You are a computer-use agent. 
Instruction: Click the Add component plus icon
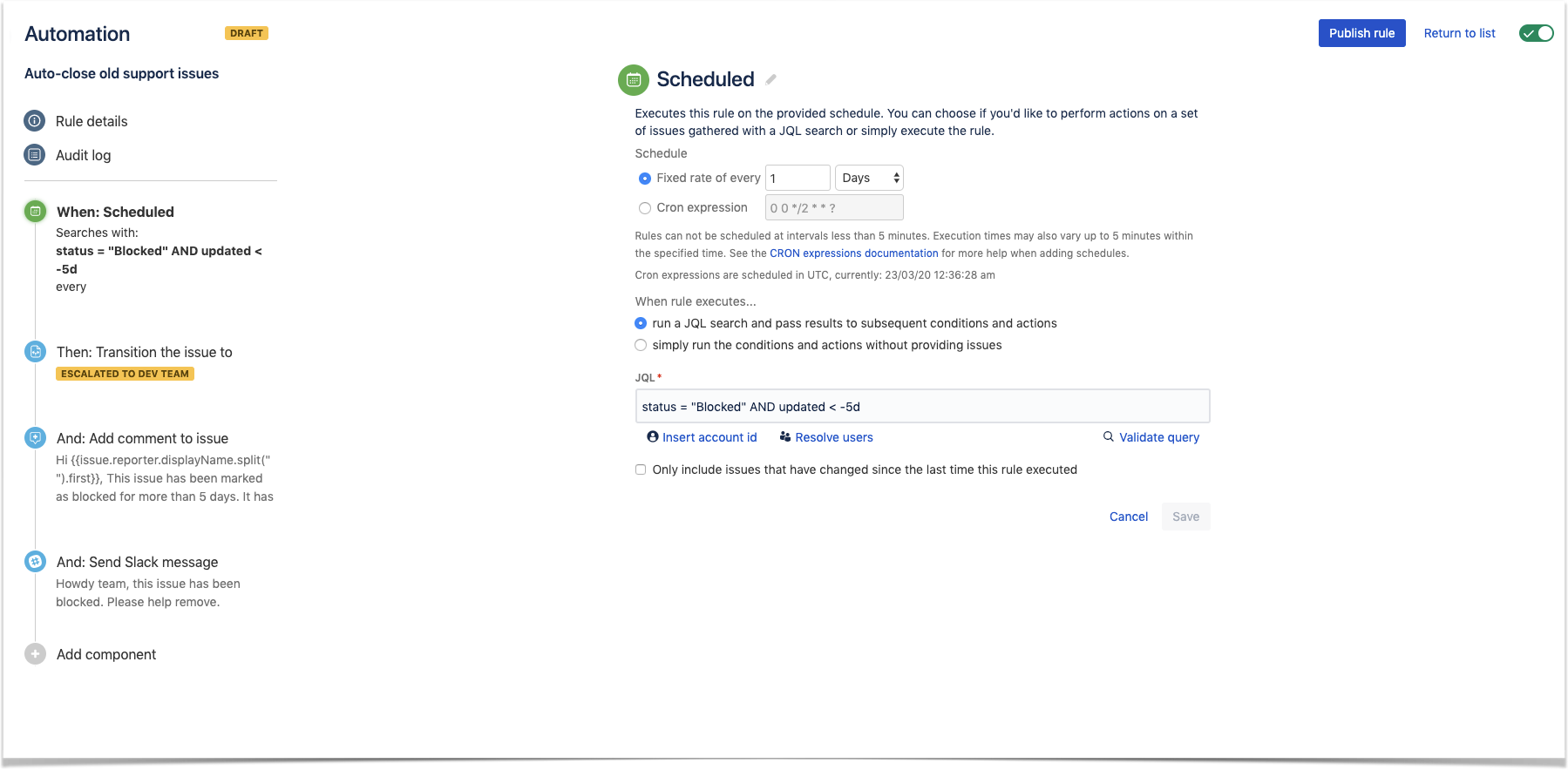point(35,654)
